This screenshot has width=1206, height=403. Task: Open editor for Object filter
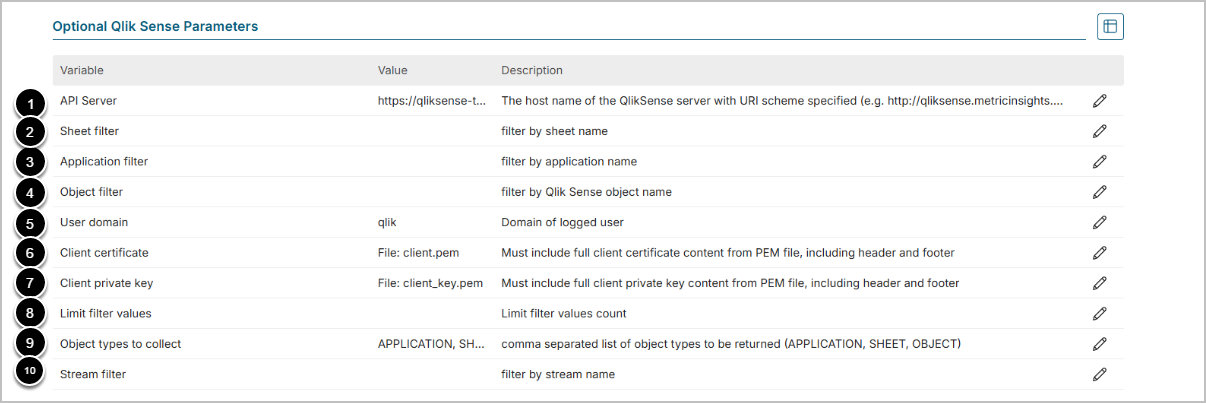tap(1099, 192)
